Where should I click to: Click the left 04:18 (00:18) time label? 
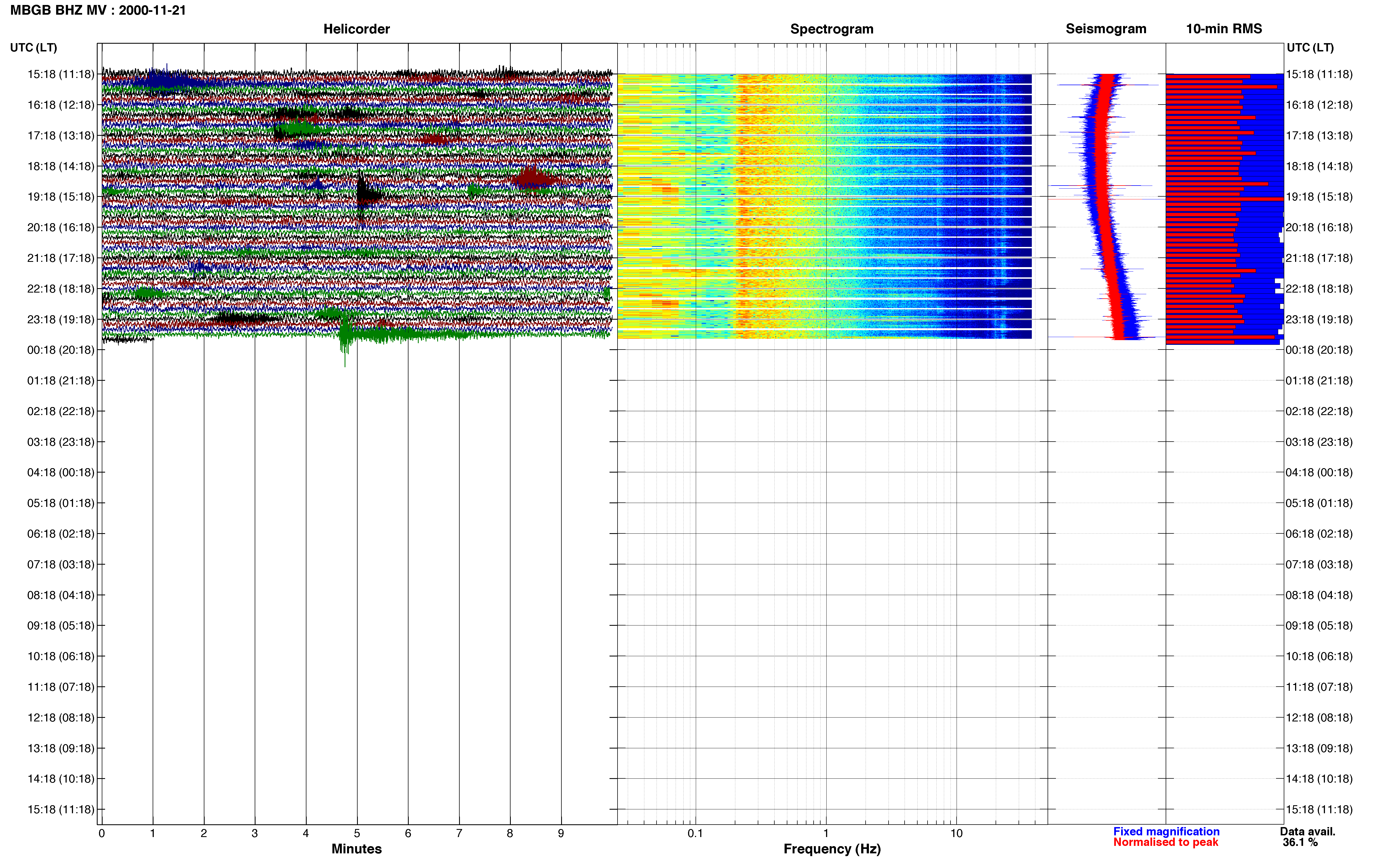coord(61,473)
